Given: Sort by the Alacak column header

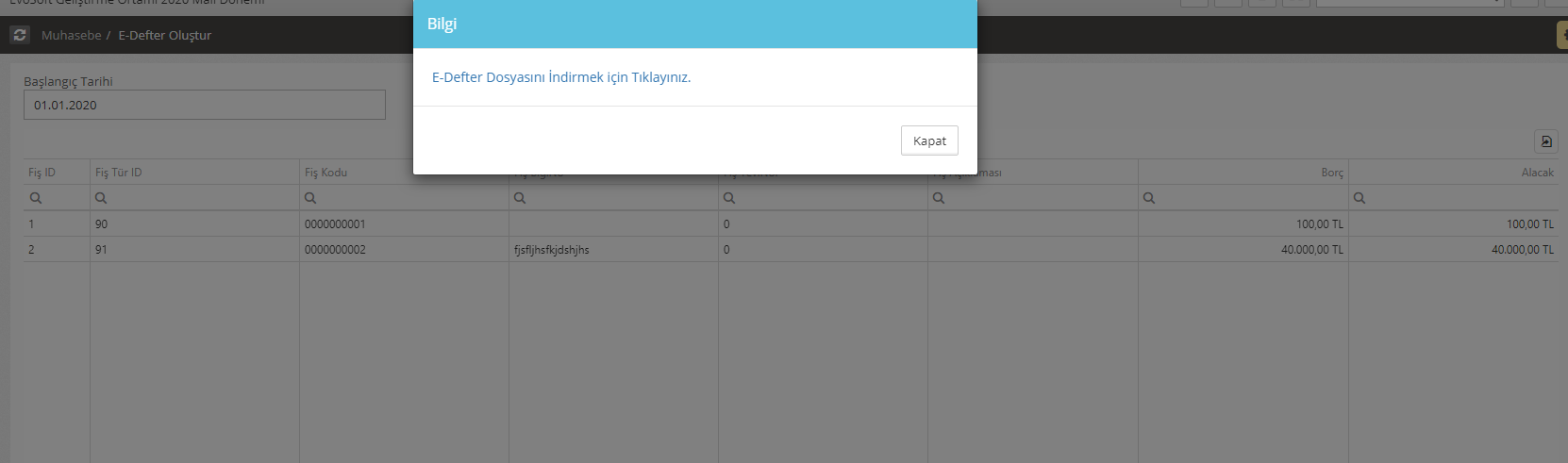Looking at the screenshot, I should (x=1537, y=173).
